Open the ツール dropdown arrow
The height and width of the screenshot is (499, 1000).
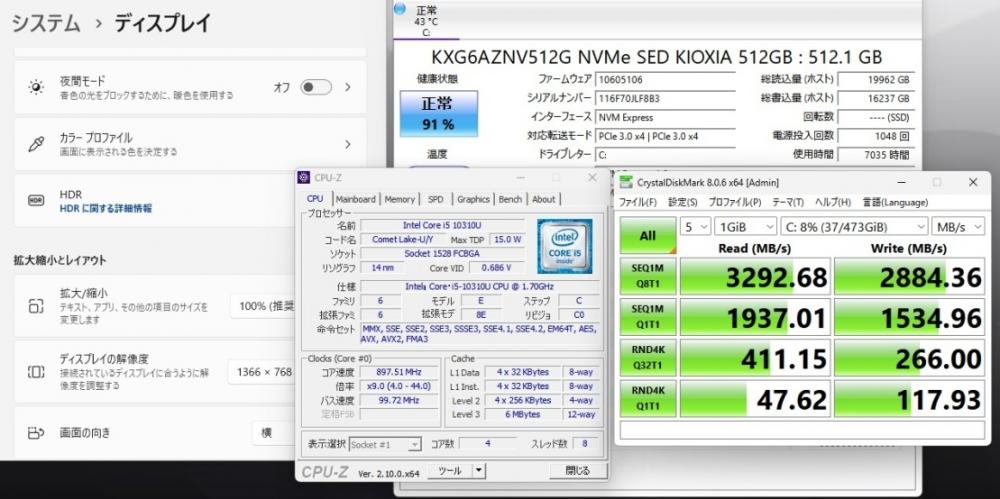(x=479, y=471)
